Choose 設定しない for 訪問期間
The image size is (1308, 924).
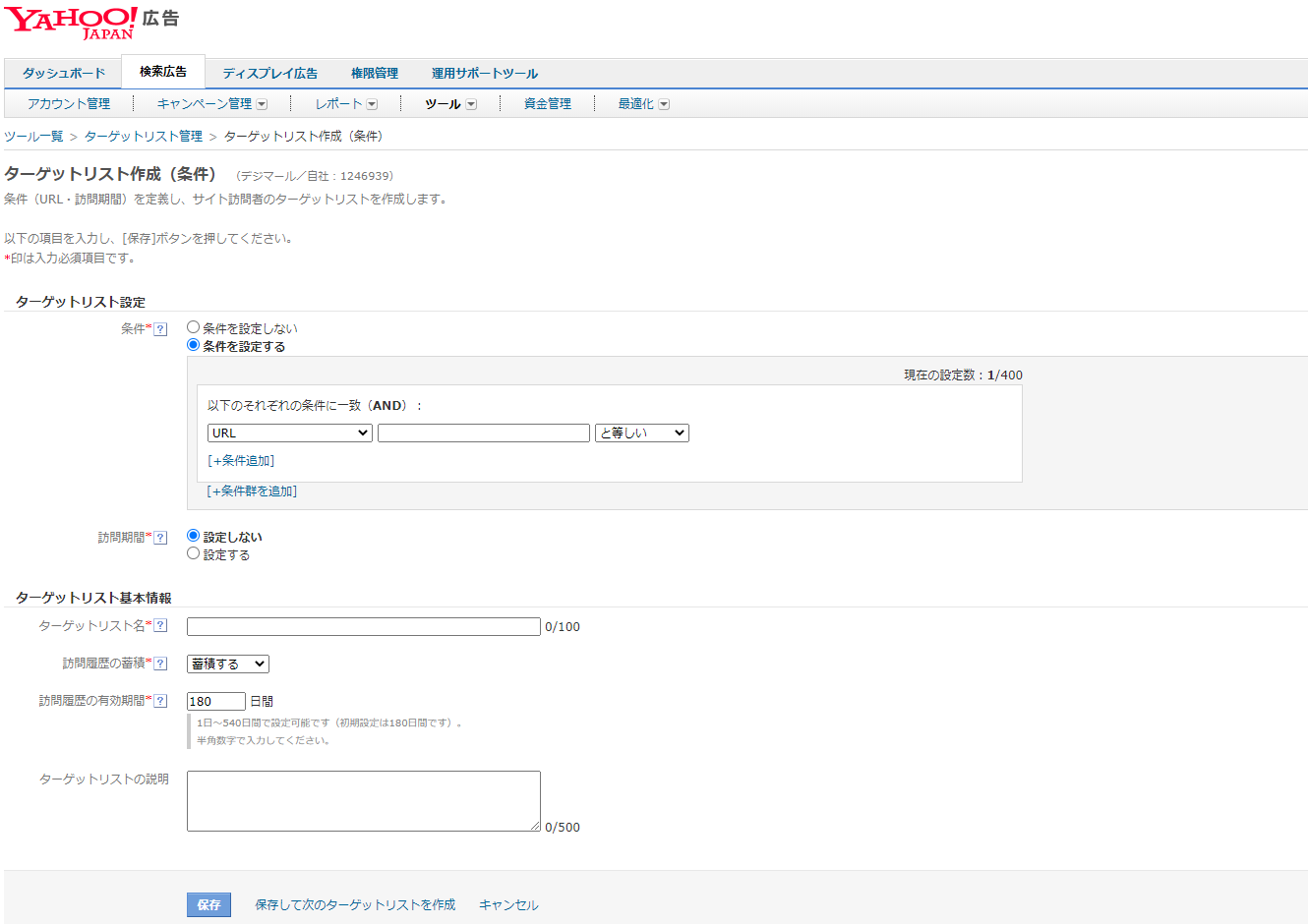(193, 536)
